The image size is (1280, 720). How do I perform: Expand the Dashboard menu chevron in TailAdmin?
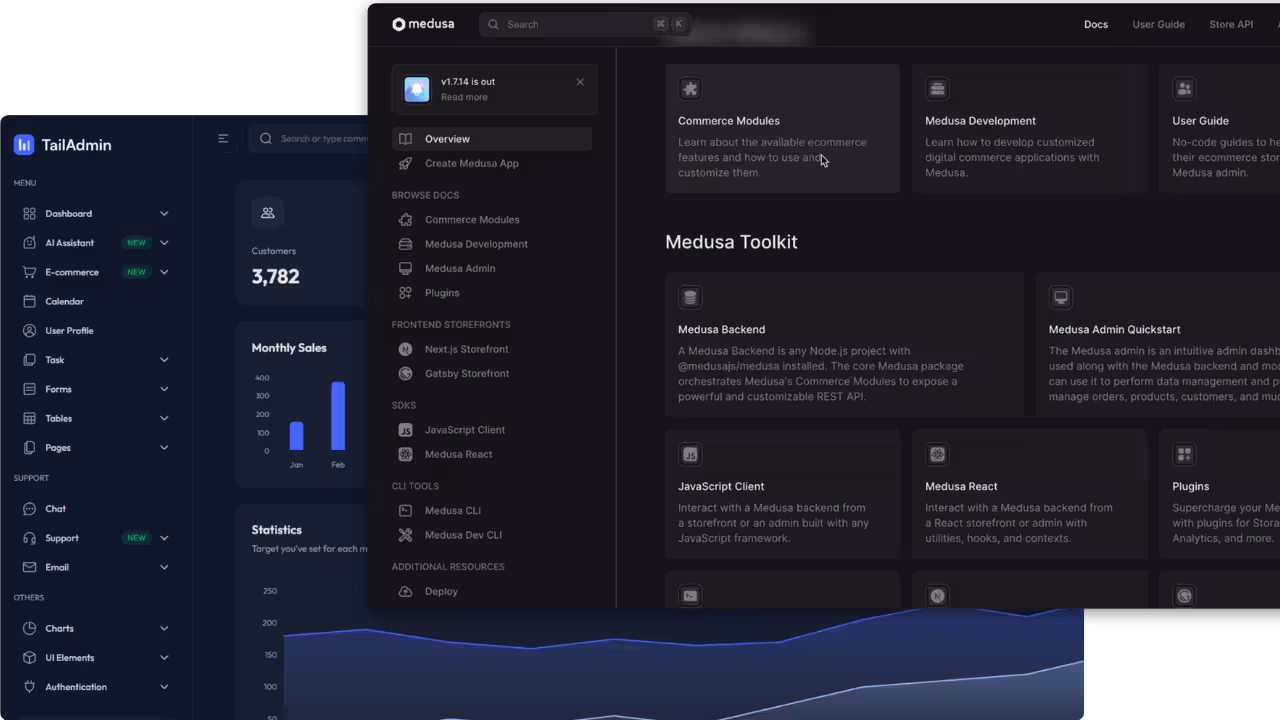[164, 214]
